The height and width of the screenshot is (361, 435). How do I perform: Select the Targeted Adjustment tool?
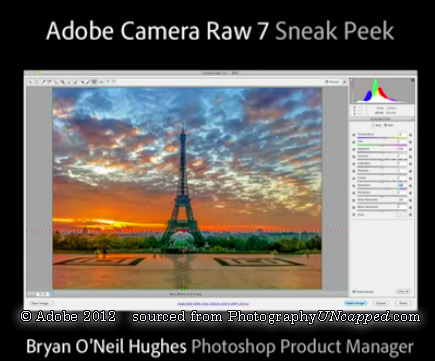point(56,82)
